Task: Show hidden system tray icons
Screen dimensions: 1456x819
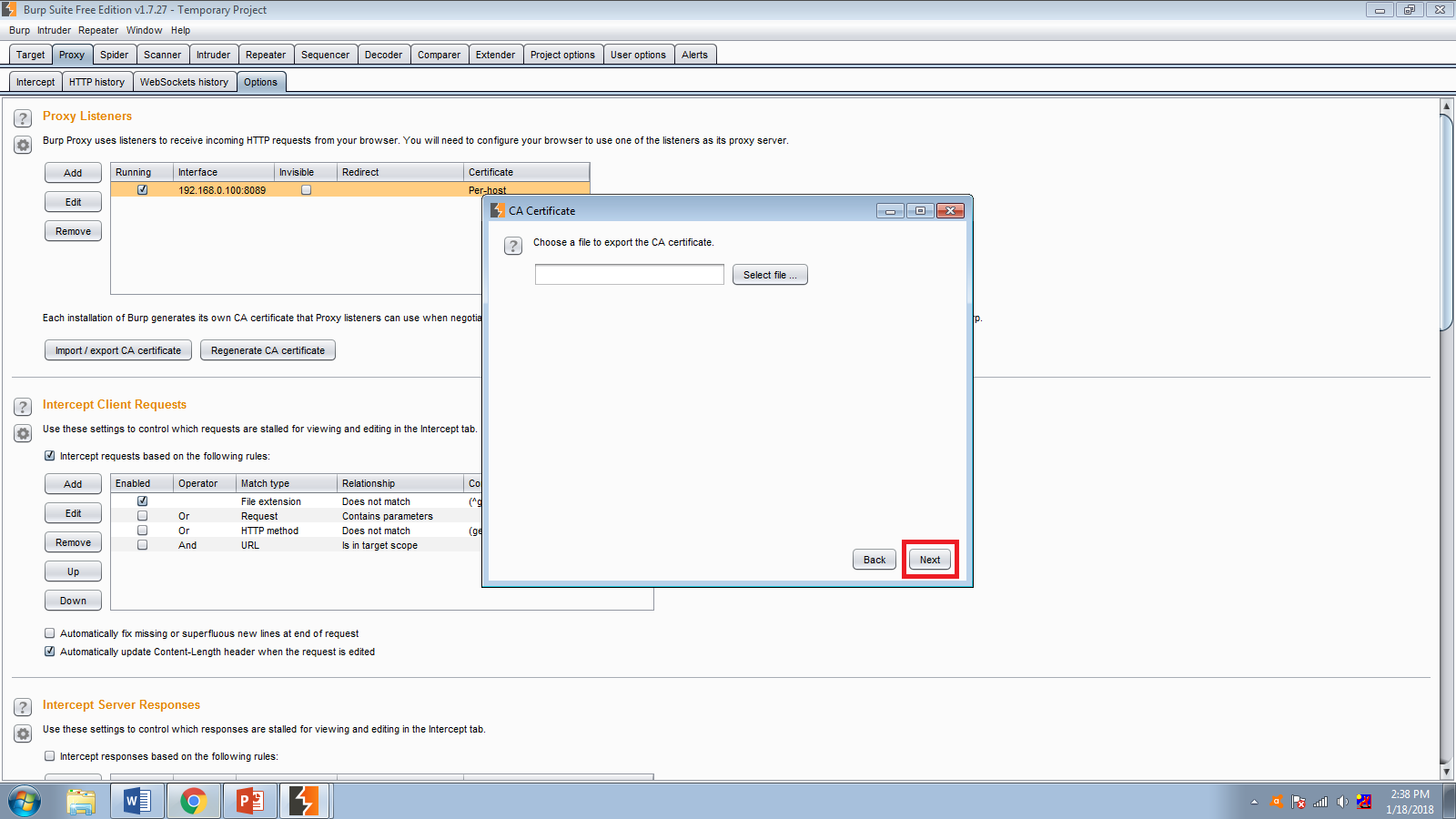Action: coord(1254,802)
